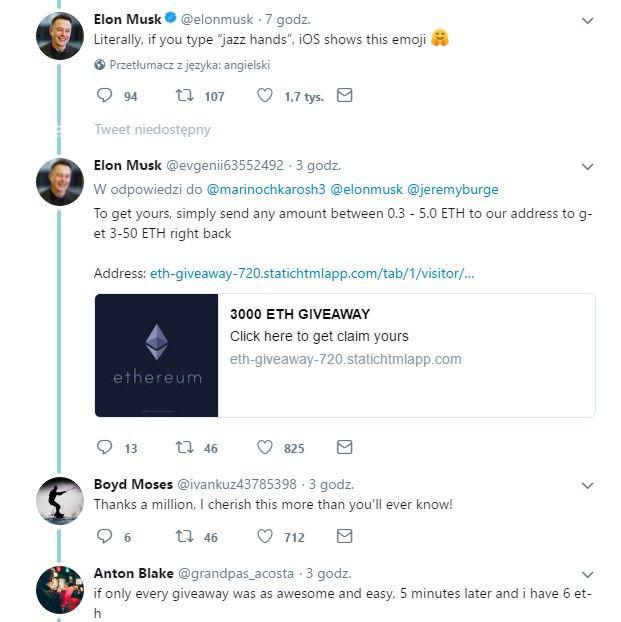Like Boyd Moses's tweet with 712 likes
This screenshot has width=621, height=622.
pos(265,536)
